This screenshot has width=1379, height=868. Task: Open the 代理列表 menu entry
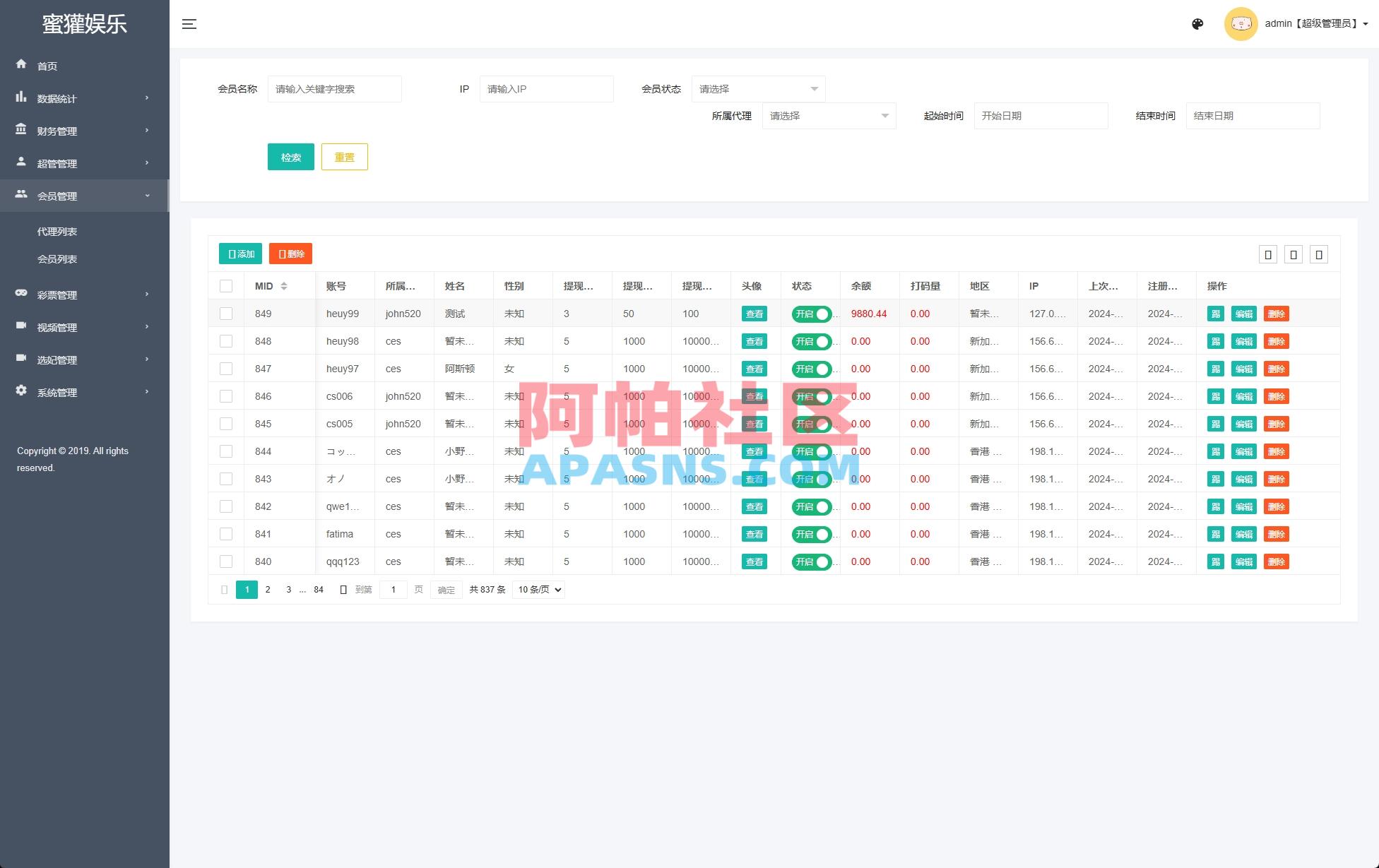57,231
